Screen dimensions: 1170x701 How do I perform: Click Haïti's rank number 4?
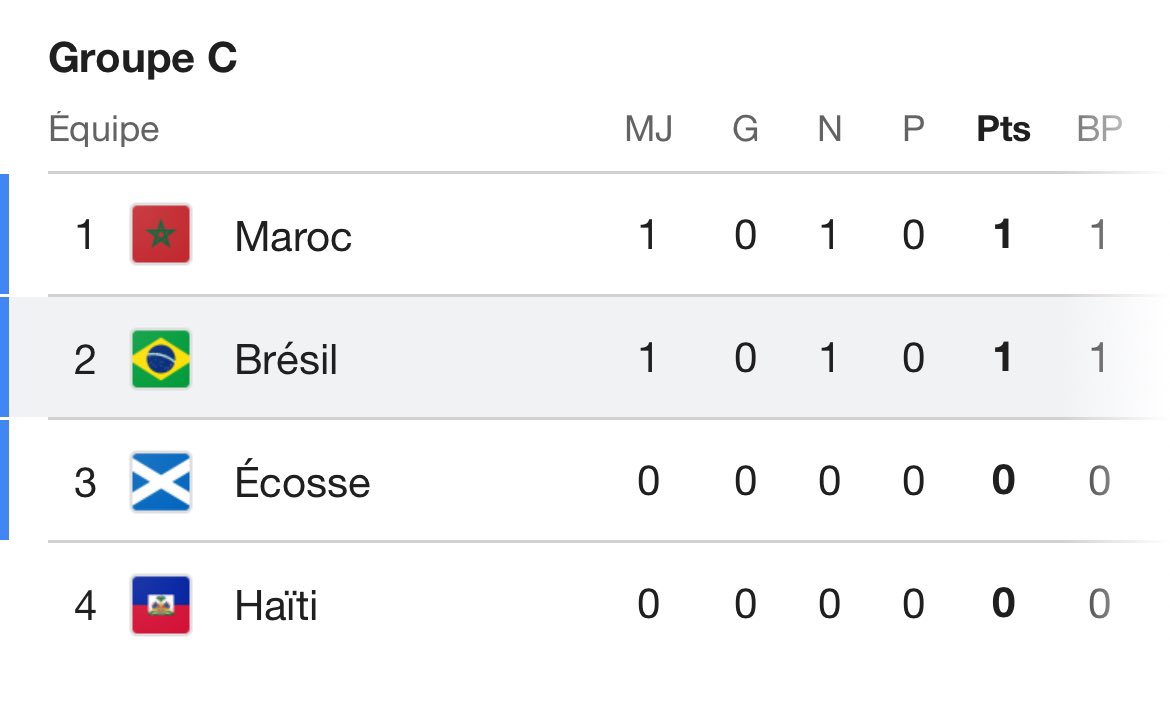coord(85,605)
